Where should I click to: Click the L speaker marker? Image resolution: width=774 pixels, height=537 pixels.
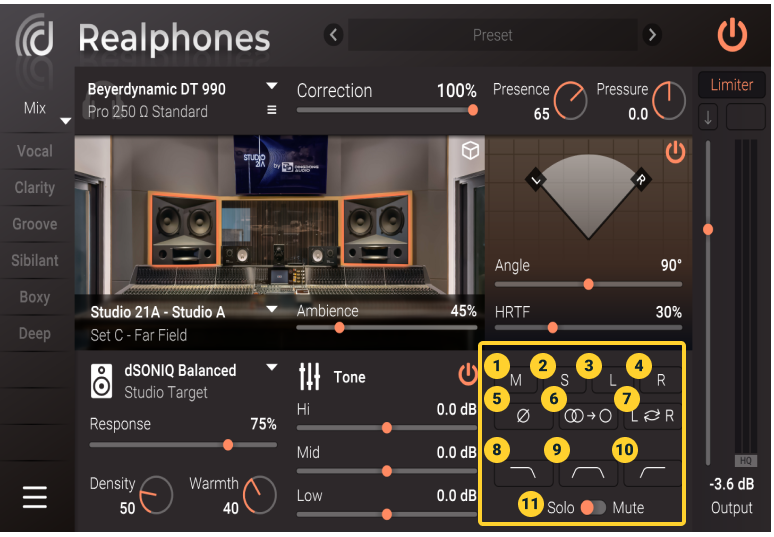[x=537, y=180]
